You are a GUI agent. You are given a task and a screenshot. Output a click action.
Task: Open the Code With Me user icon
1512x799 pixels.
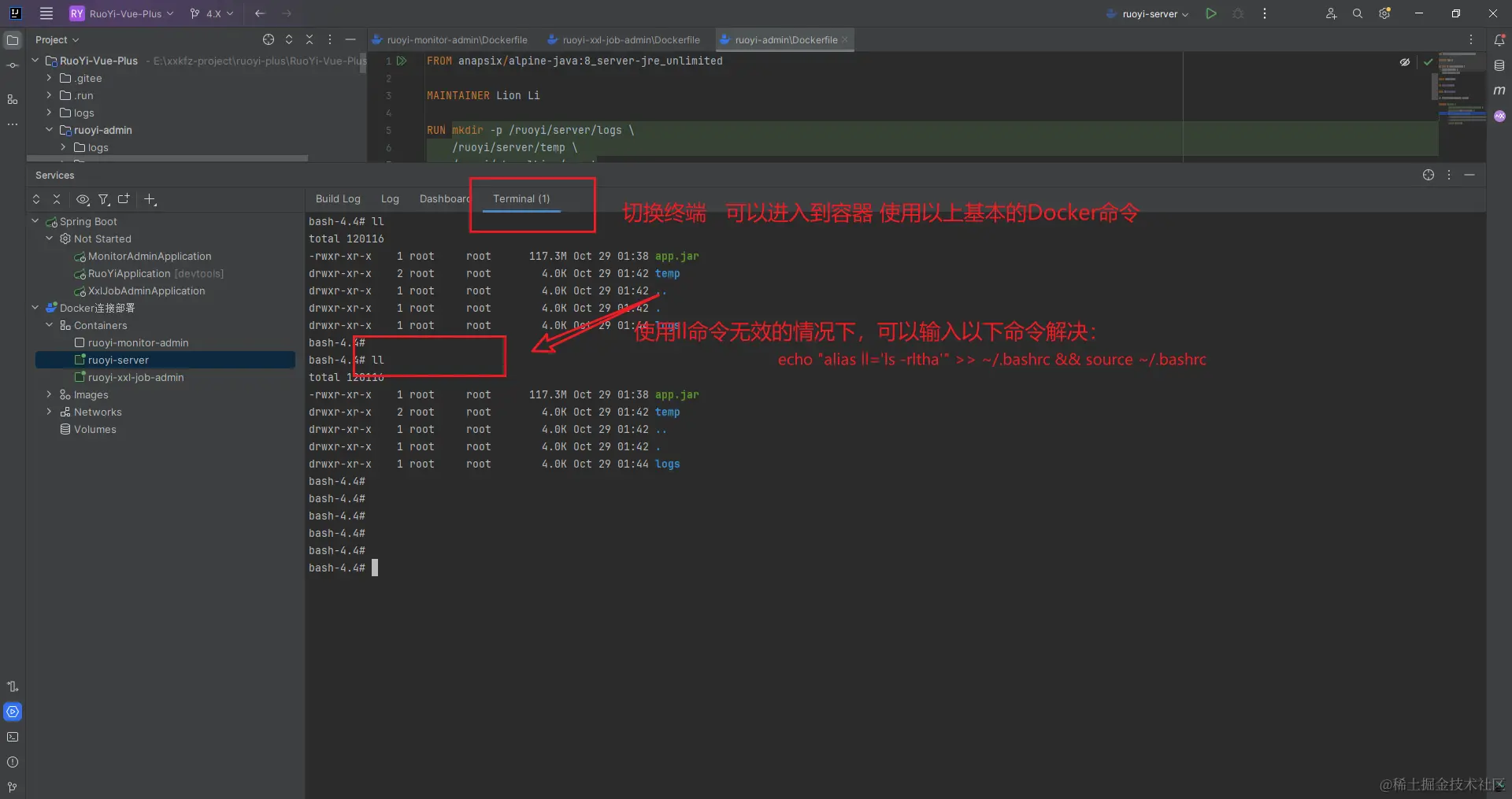1331,13
